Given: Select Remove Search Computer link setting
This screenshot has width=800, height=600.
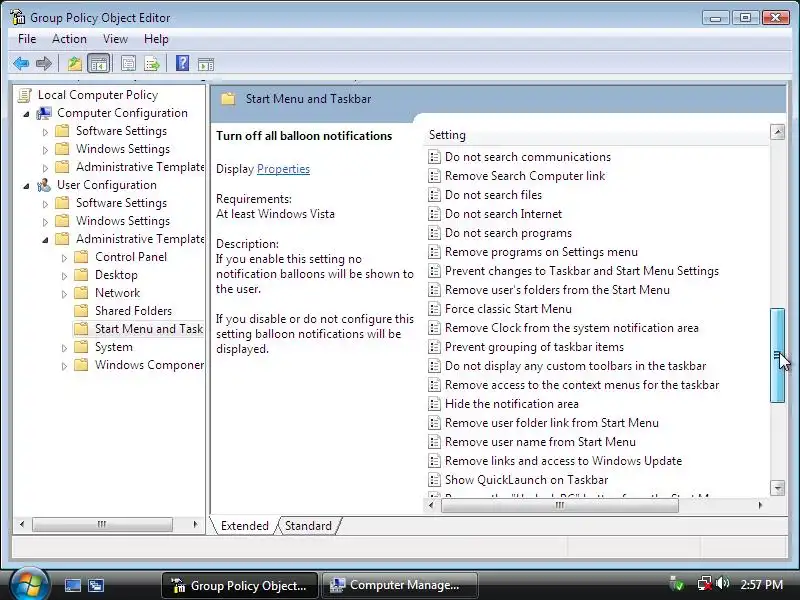Looking at the screenshot, I should (524, 176).
